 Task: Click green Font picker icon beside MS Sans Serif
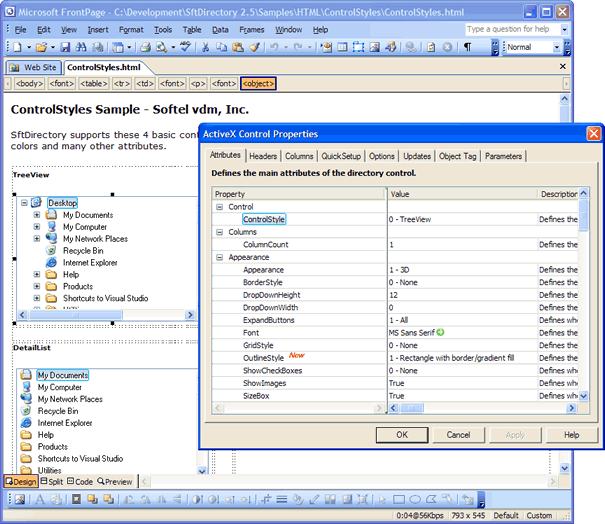point(441,332)
